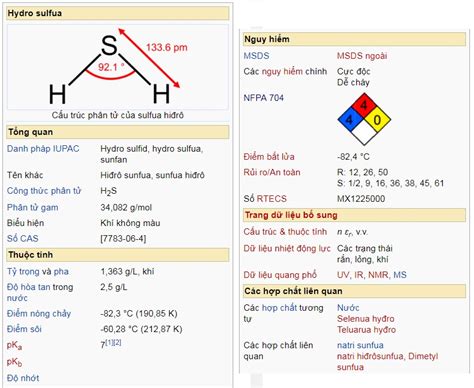Click the Độ nhớt link
The height and width of the screenshot is (388, 474).
pos(23,378)
